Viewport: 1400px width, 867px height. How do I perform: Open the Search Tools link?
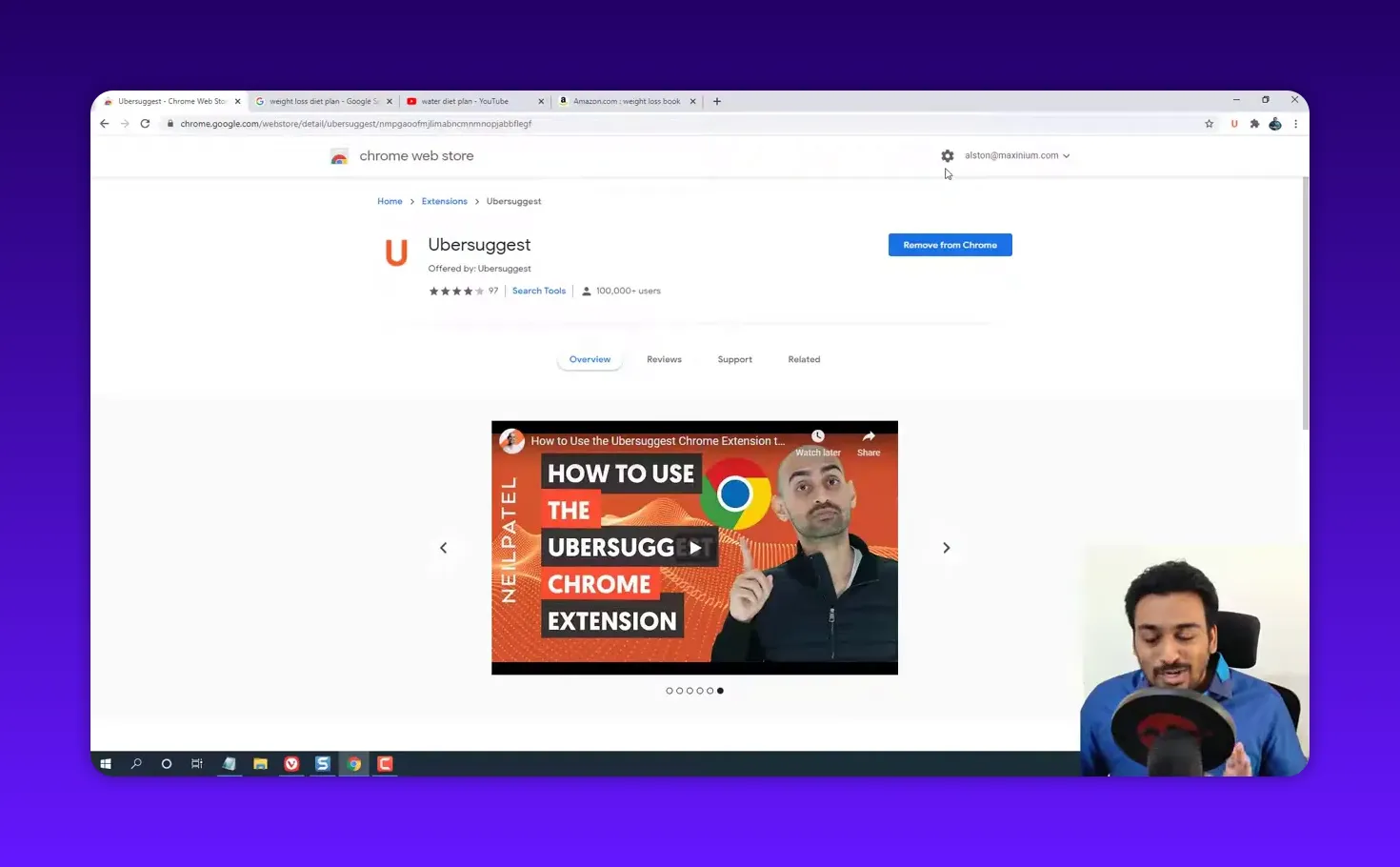[x=539, y=291]
